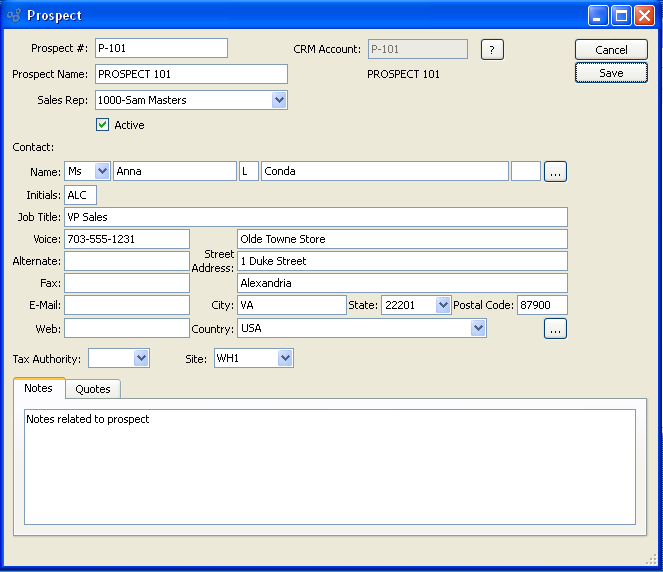
Task: Open the State dropdown list
Action: click(x=443, y=306)
